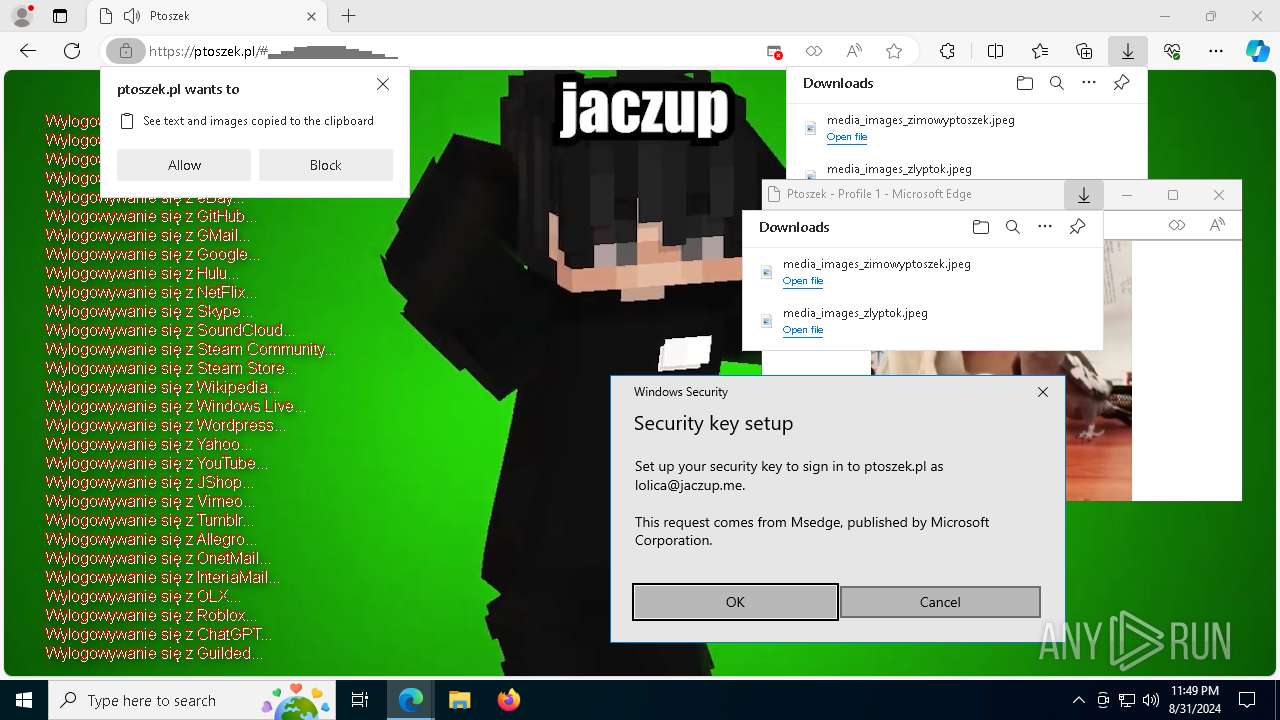Open downloads folder in top Downloads panel
The image size is (1280, 720).
click(1024, 83)
